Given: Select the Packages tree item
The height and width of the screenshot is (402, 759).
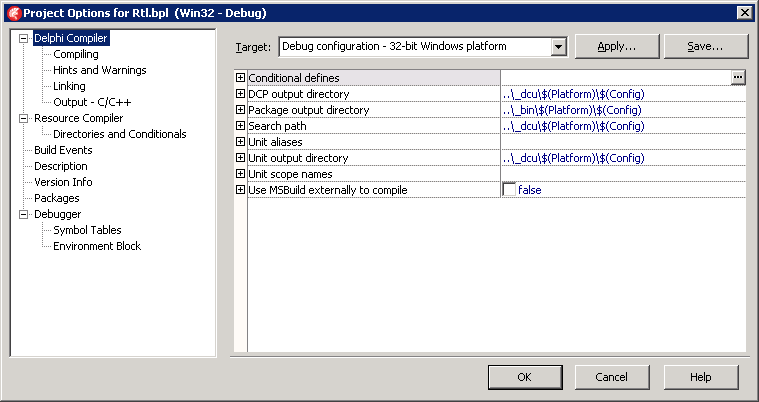Looking at the screenshot, I should pyautogui.click(x=57, y=198).
